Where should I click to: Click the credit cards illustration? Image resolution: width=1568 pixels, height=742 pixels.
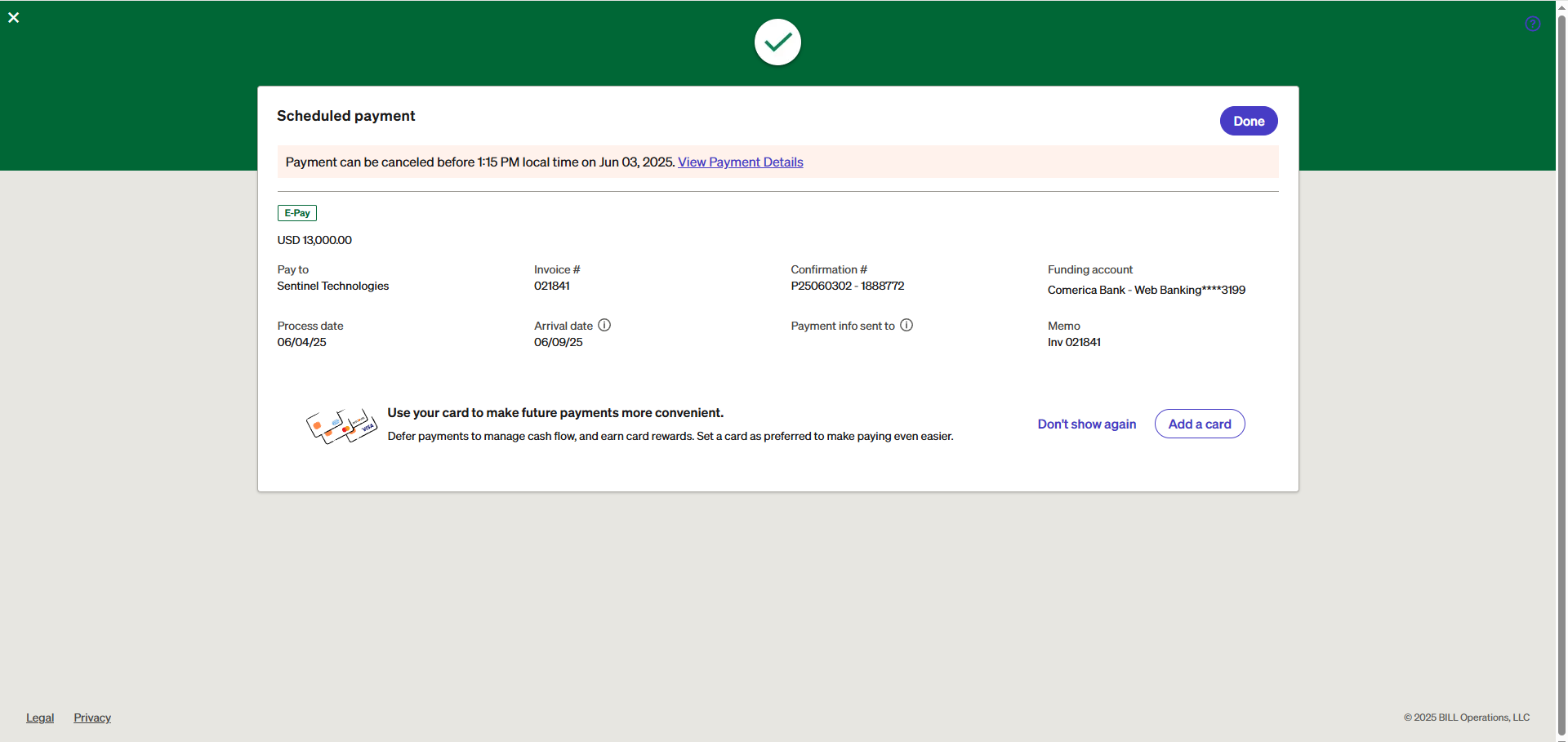(x=341, y=425)
